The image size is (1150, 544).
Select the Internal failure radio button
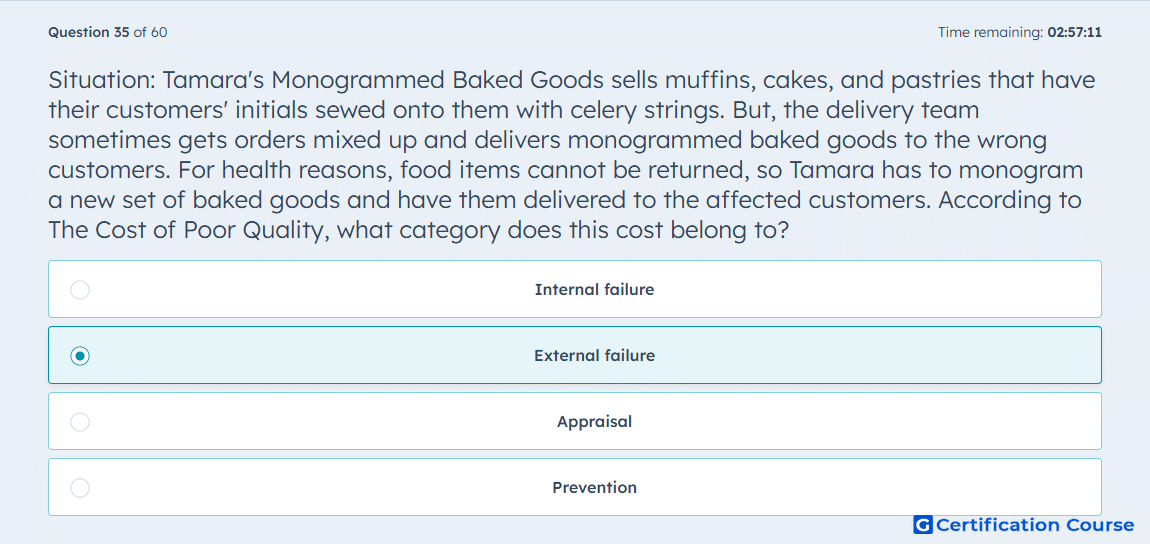click(80, 290)
